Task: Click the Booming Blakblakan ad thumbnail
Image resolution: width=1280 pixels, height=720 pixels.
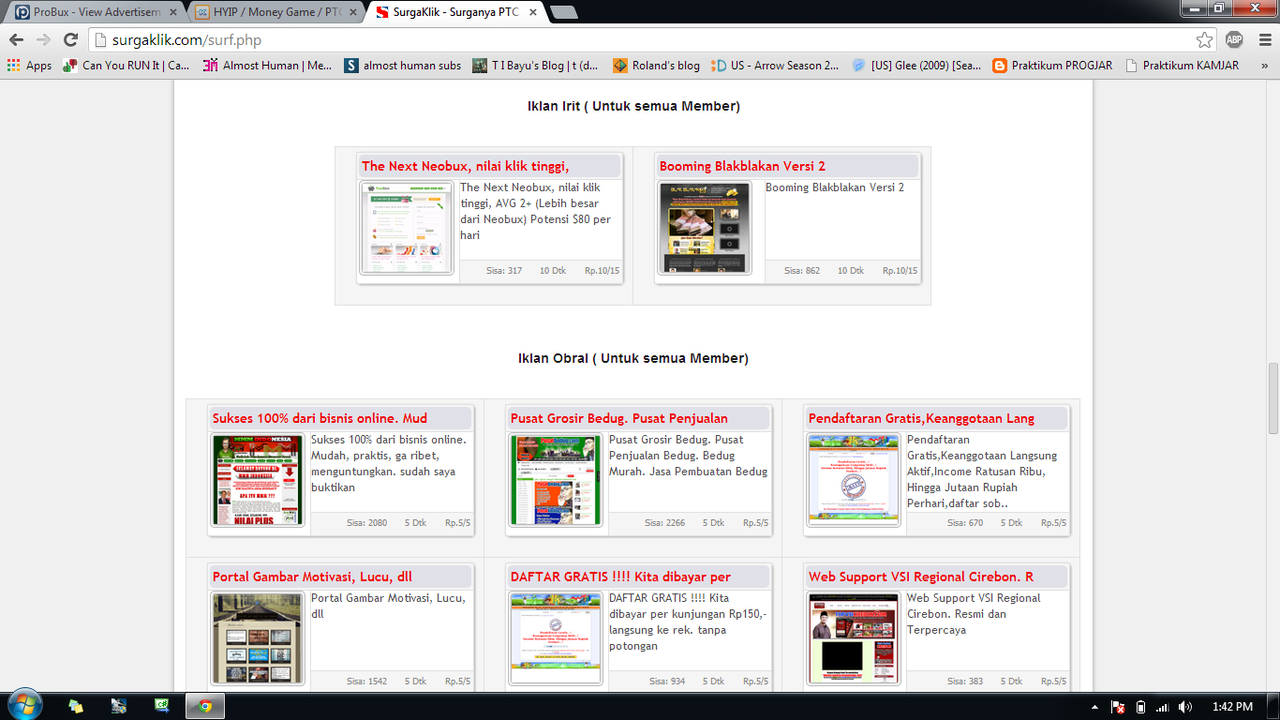Action: click(x=705, y=228)
